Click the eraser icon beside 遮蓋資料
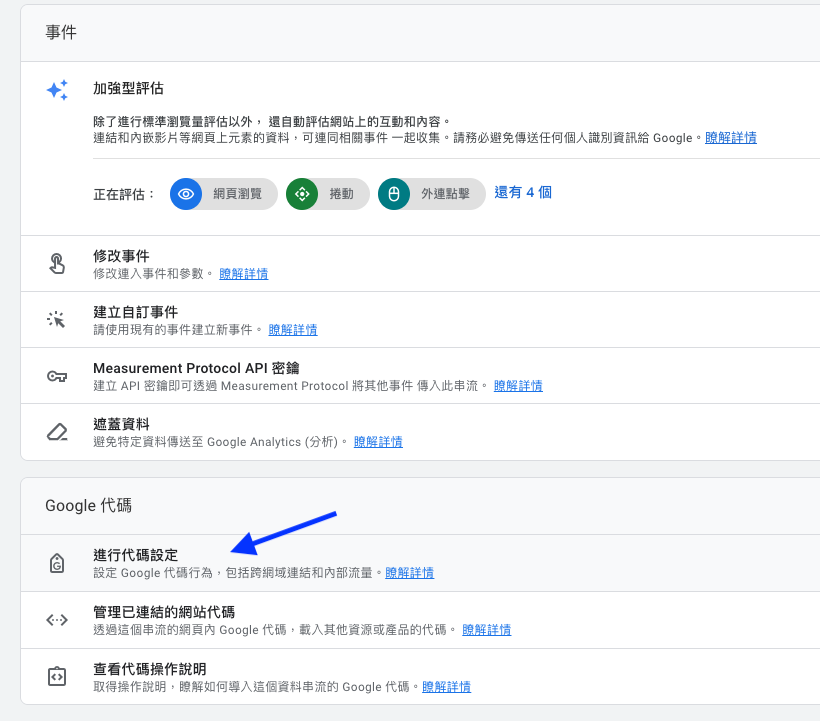820x721 pixels. (x=57, y=432)
